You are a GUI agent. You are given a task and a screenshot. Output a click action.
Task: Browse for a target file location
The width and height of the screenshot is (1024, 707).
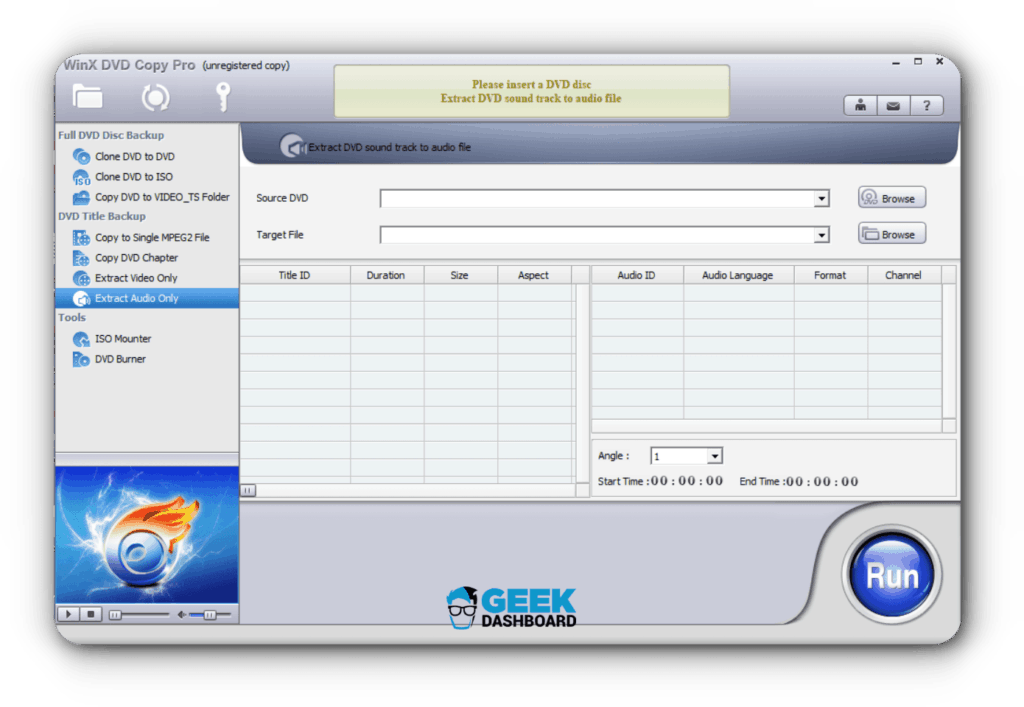tap(890, 233)
